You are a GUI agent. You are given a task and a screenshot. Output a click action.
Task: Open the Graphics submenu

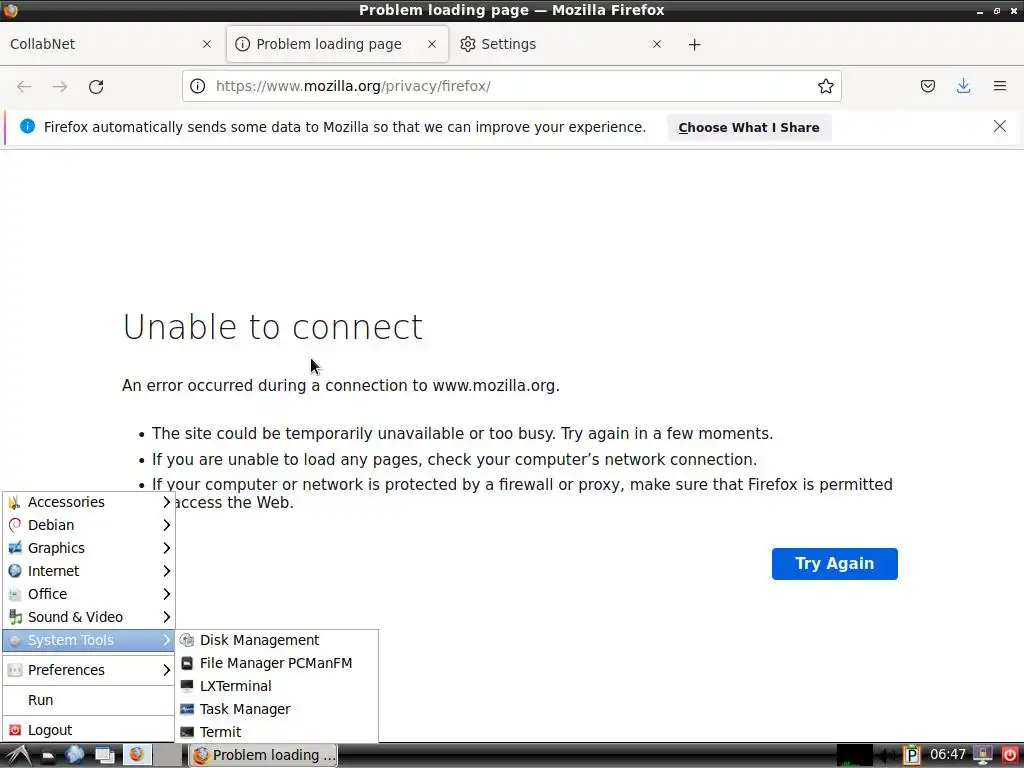[x=89, y=548]
